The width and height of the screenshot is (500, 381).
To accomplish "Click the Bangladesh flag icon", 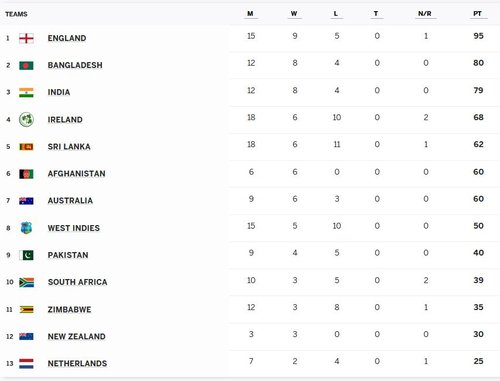I will [26, 65].
